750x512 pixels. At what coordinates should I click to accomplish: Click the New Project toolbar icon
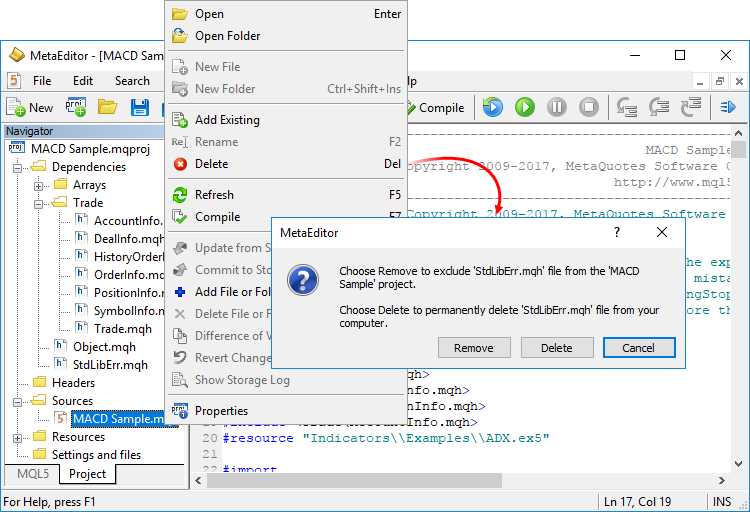75,107
